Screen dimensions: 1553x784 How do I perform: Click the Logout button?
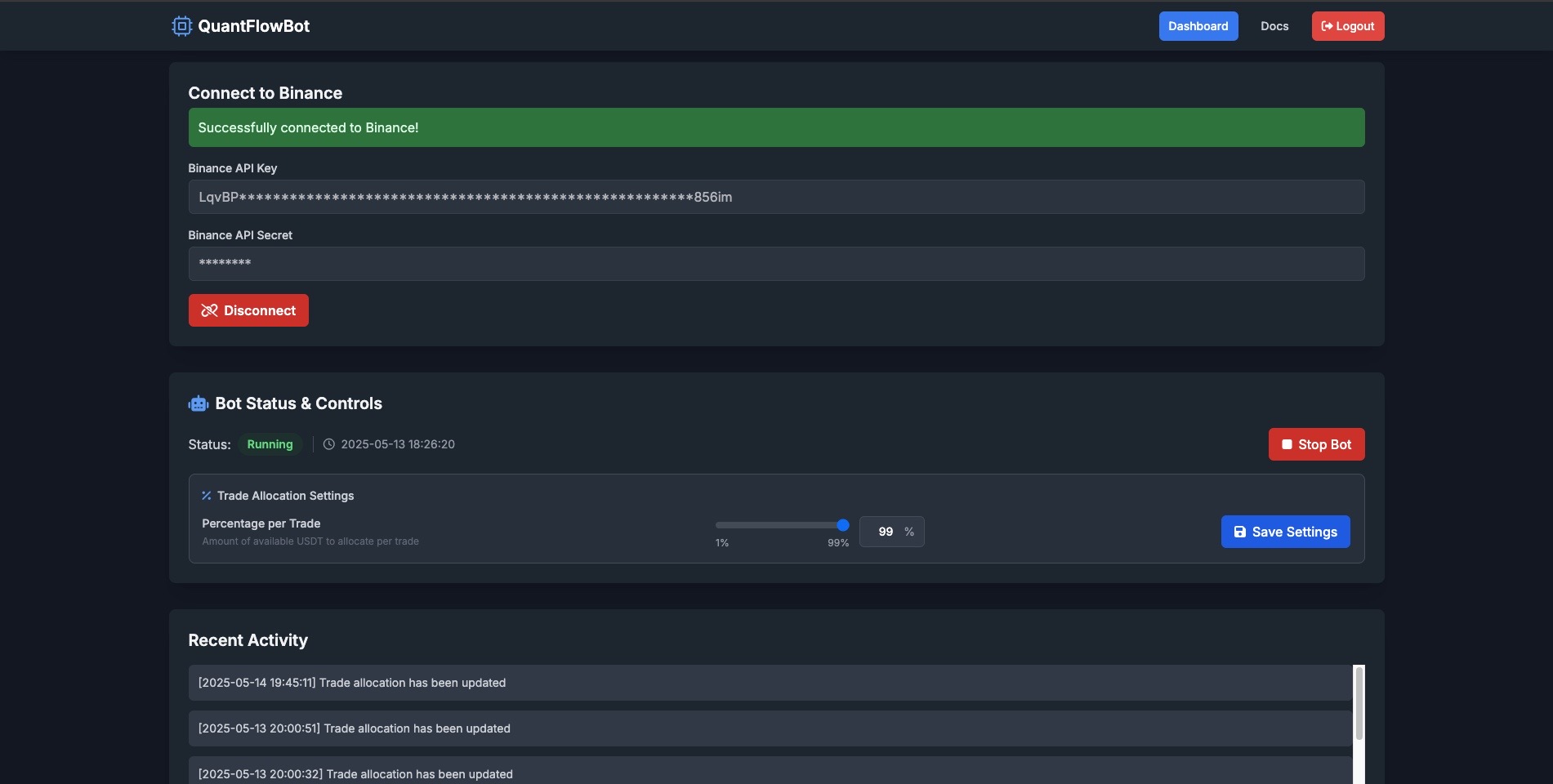(1347, 25)
